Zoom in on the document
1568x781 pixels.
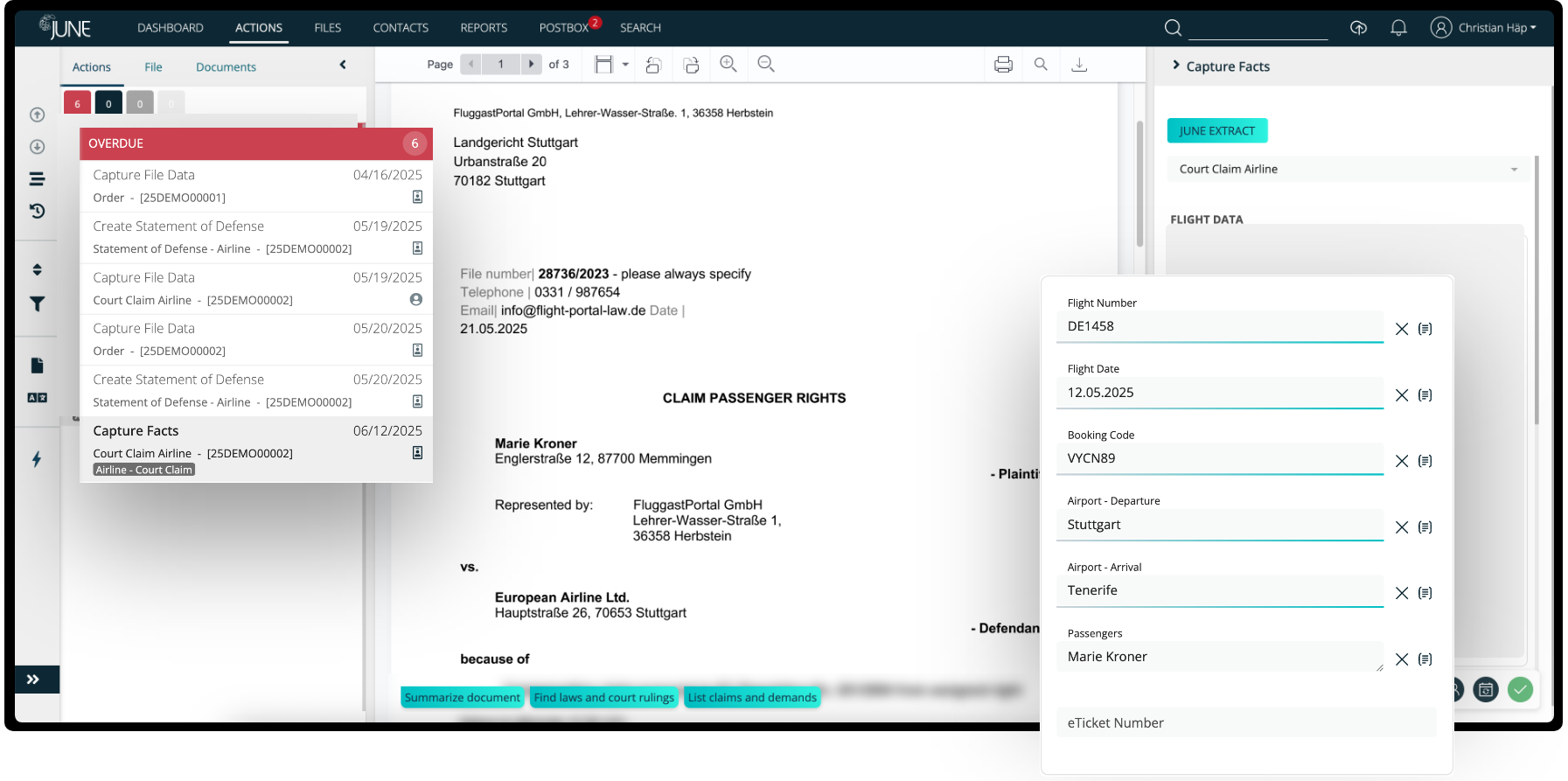[728, 64]
